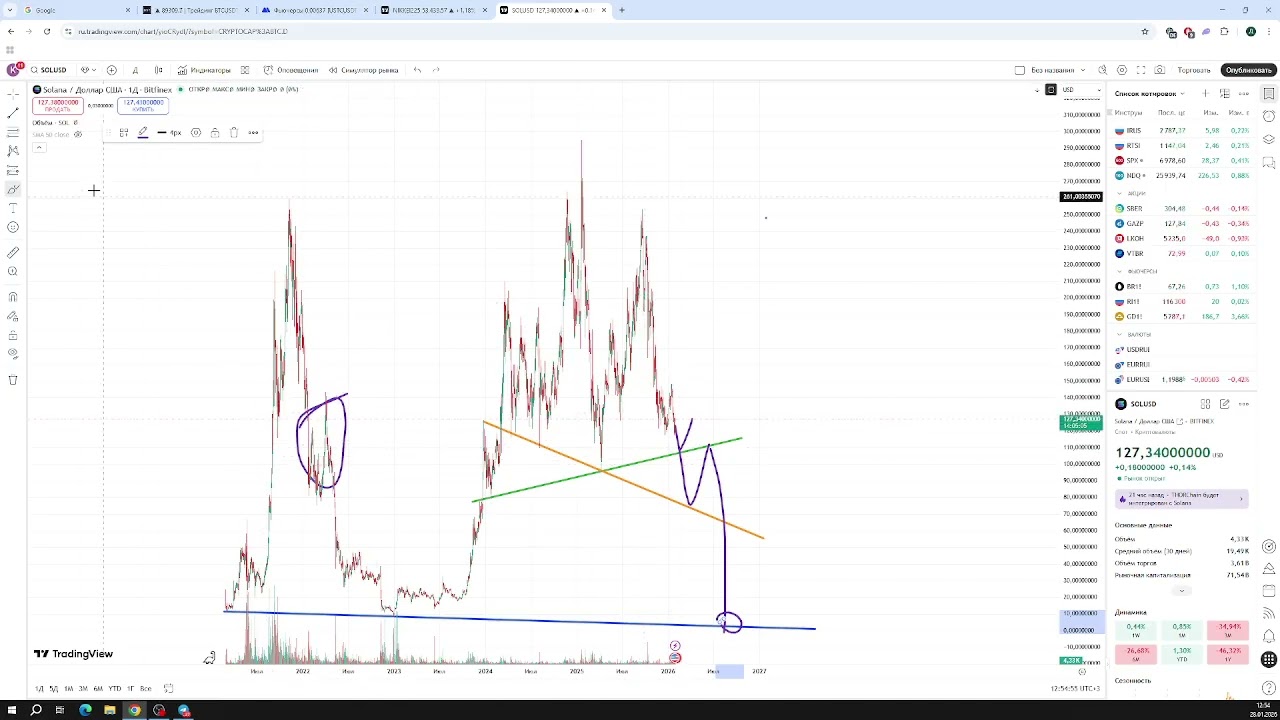Image resolution: width=1280 pixels, height=720 pixels.
Task: Select the Все time range tab
Action: click(146, 689)
